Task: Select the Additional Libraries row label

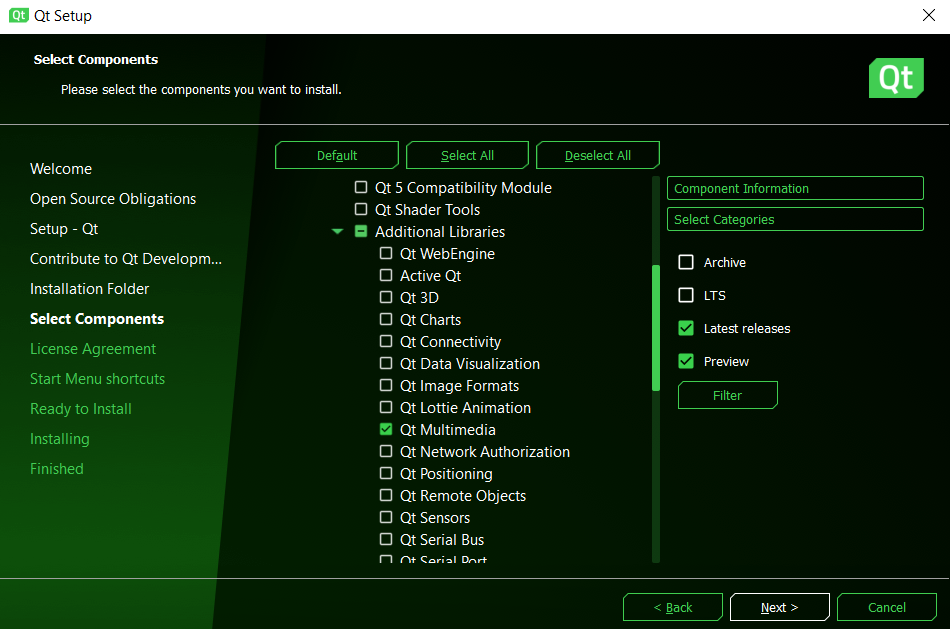Action: (440, 231)
